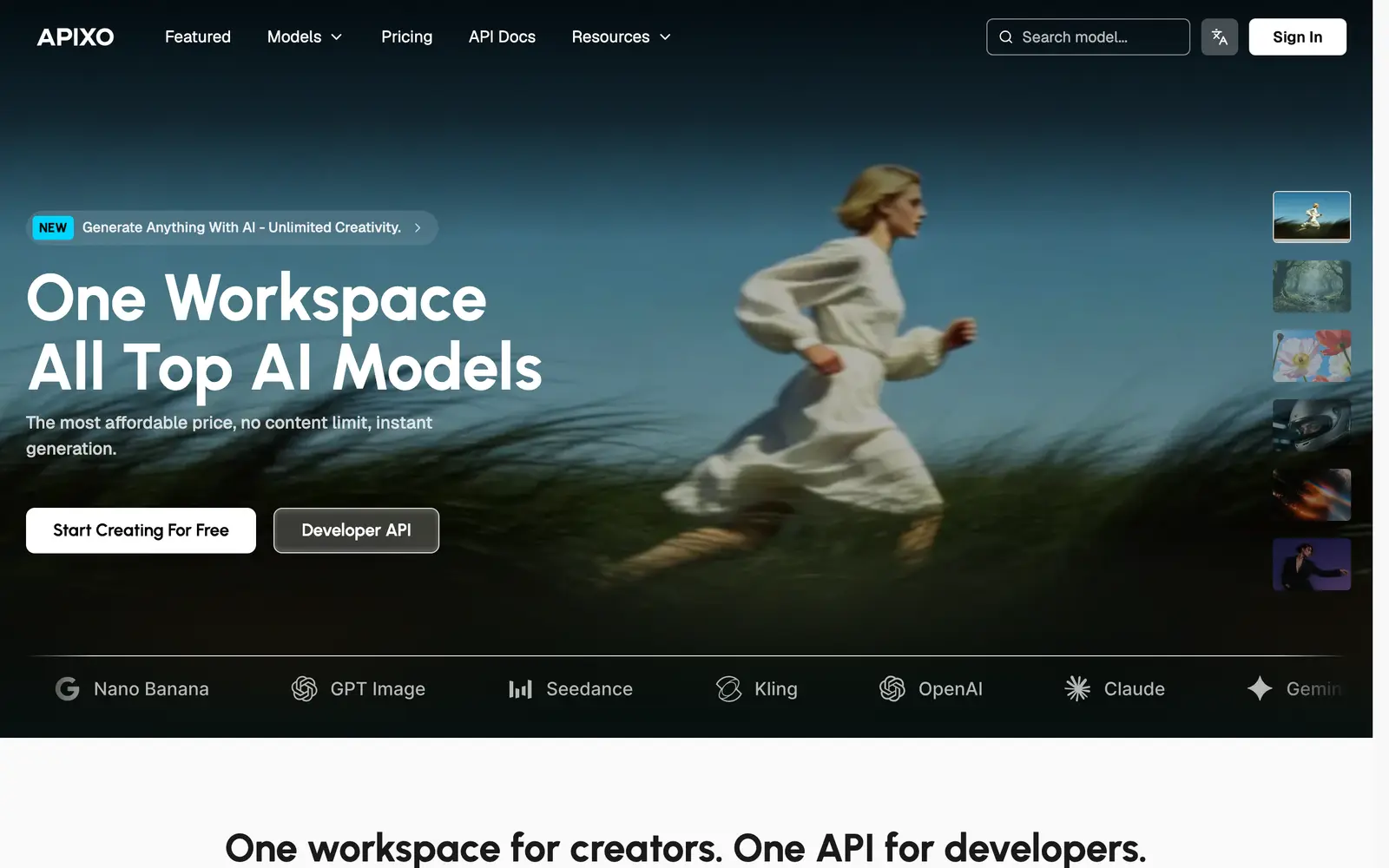The width and height of the screenshot is (1389, 868).
Task: Go to Pricing
Action: pyautogui.click(x=406, y=36)
